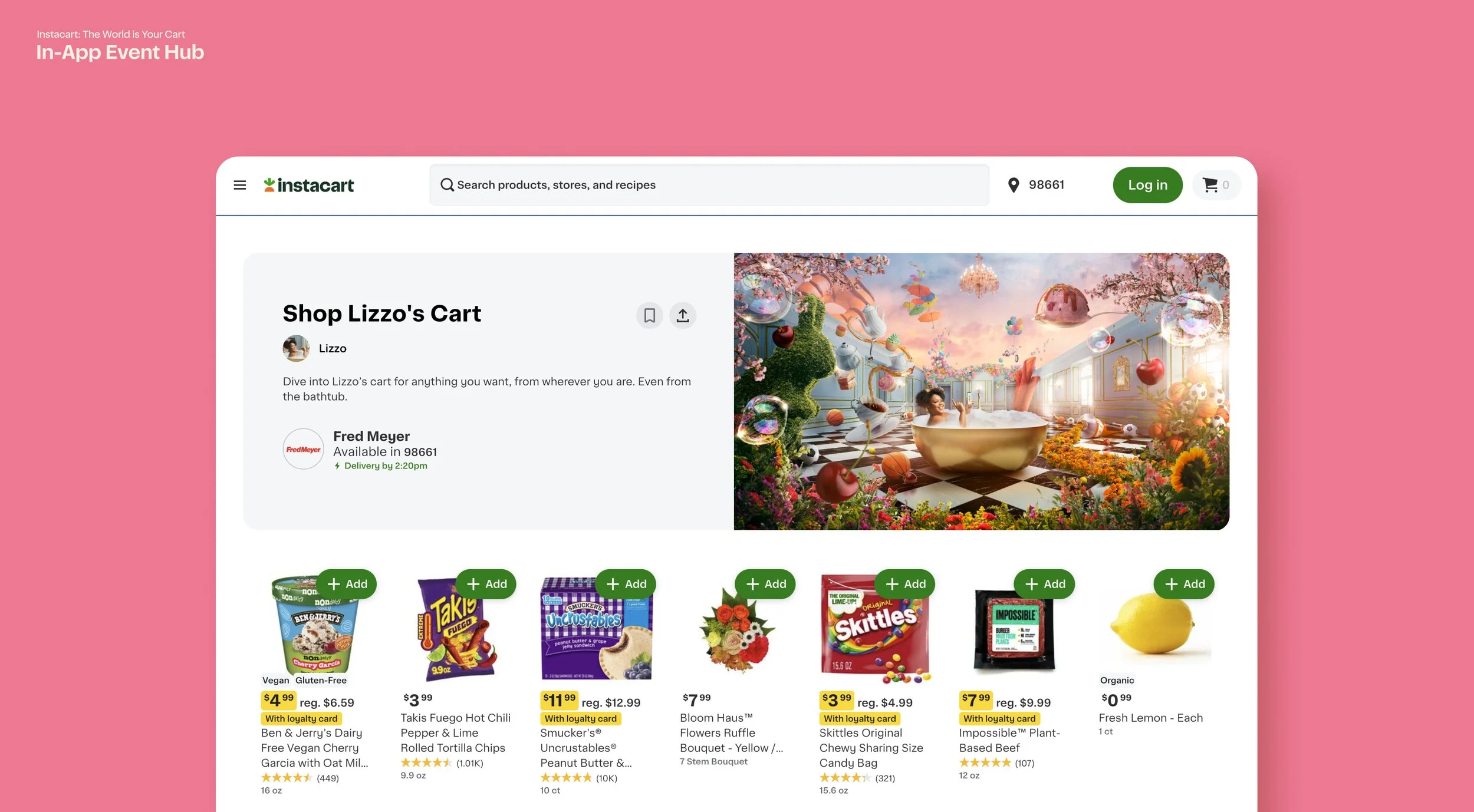Click the Fred Meyer store logo
Viewport: 1474px width, 812px height.
pos(303,449)
